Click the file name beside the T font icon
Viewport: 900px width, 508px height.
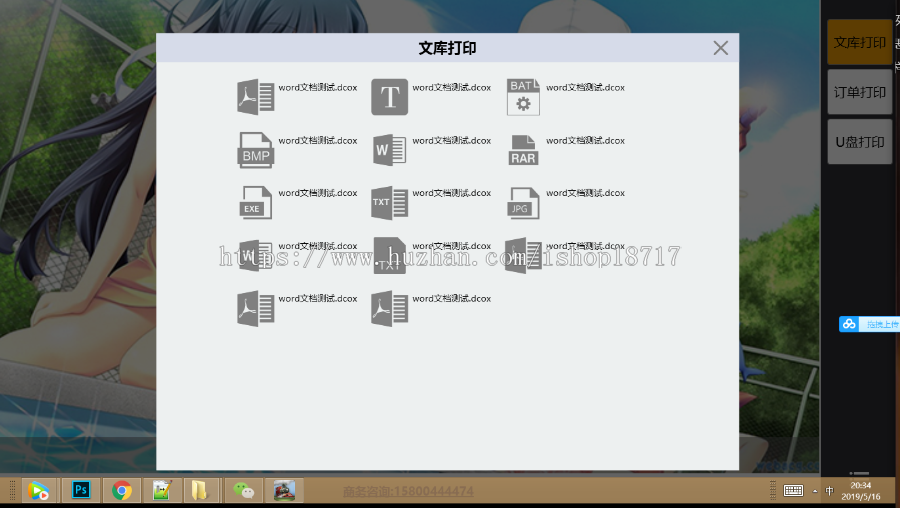coord(451,87)
